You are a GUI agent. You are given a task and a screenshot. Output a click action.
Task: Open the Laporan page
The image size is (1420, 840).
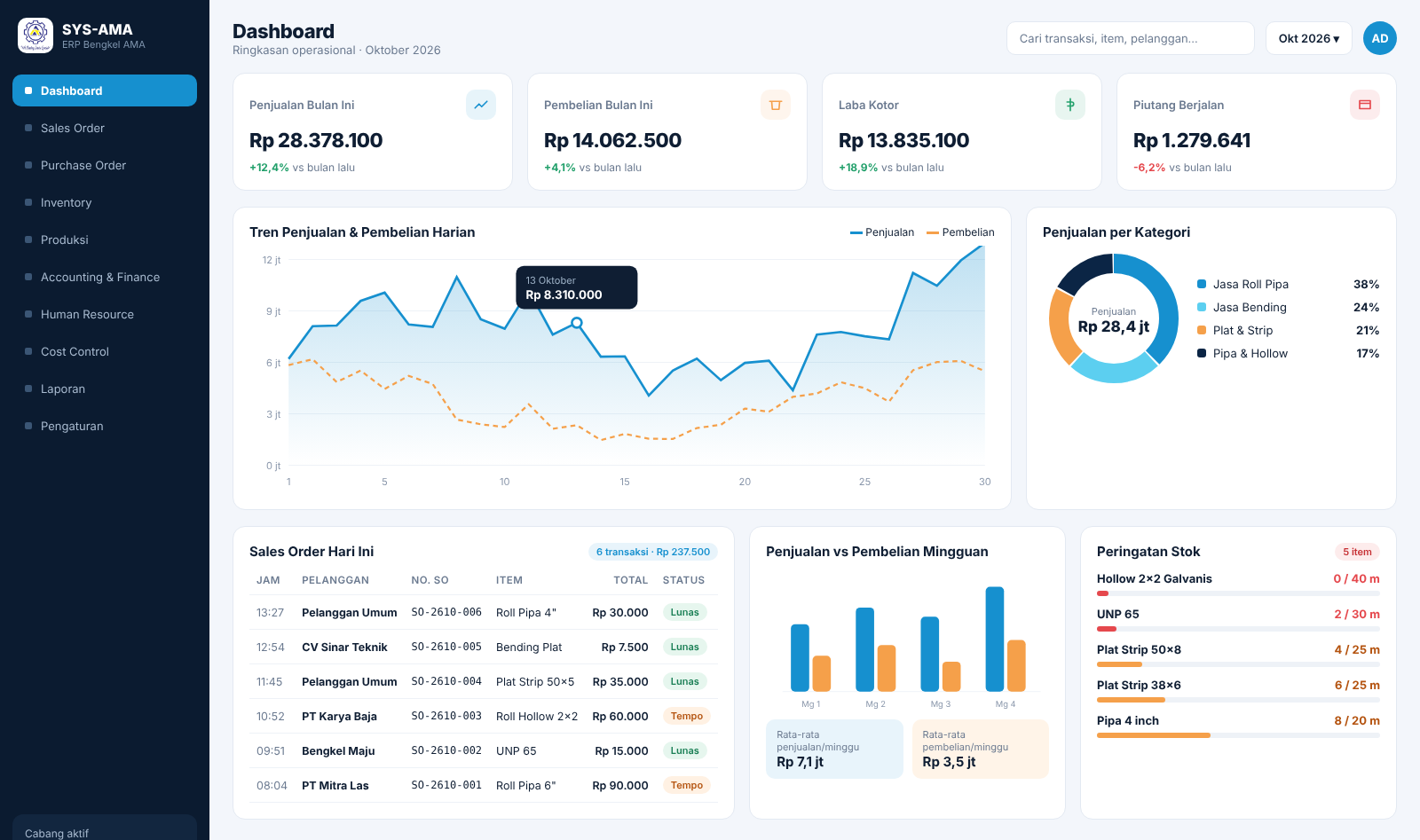(x=105, y=389)
